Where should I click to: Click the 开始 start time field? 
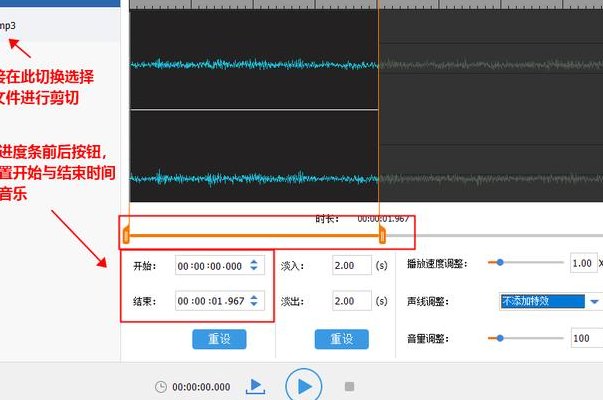tap(220, 265)
